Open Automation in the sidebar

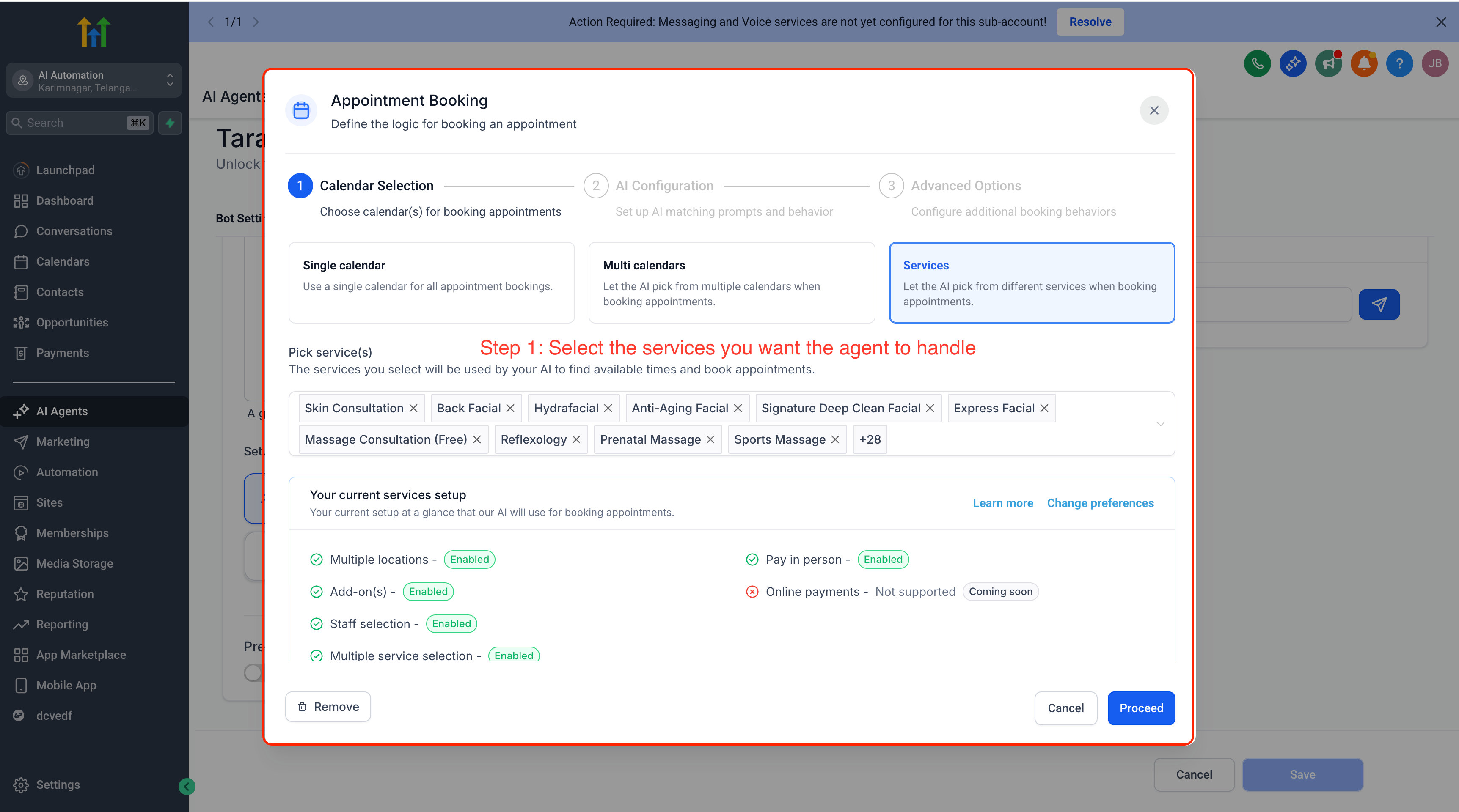(x=94, y=472)
